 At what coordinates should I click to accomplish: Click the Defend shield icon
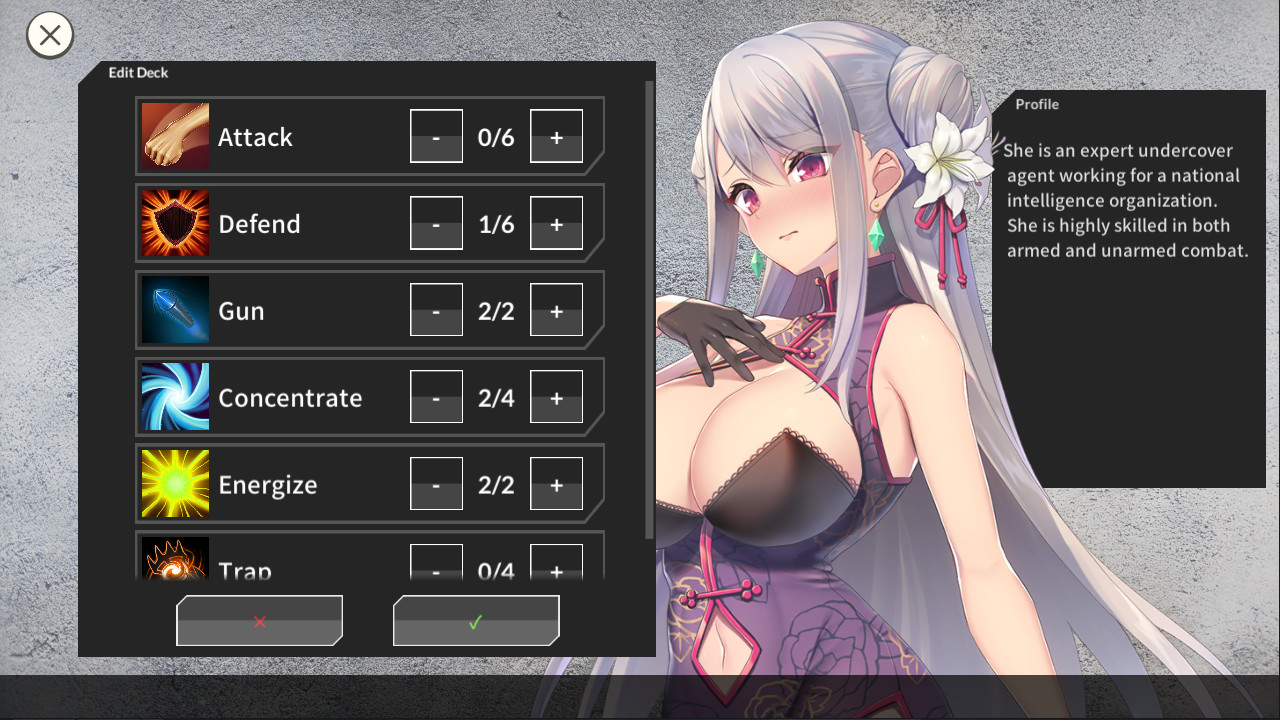click(175, 223)
